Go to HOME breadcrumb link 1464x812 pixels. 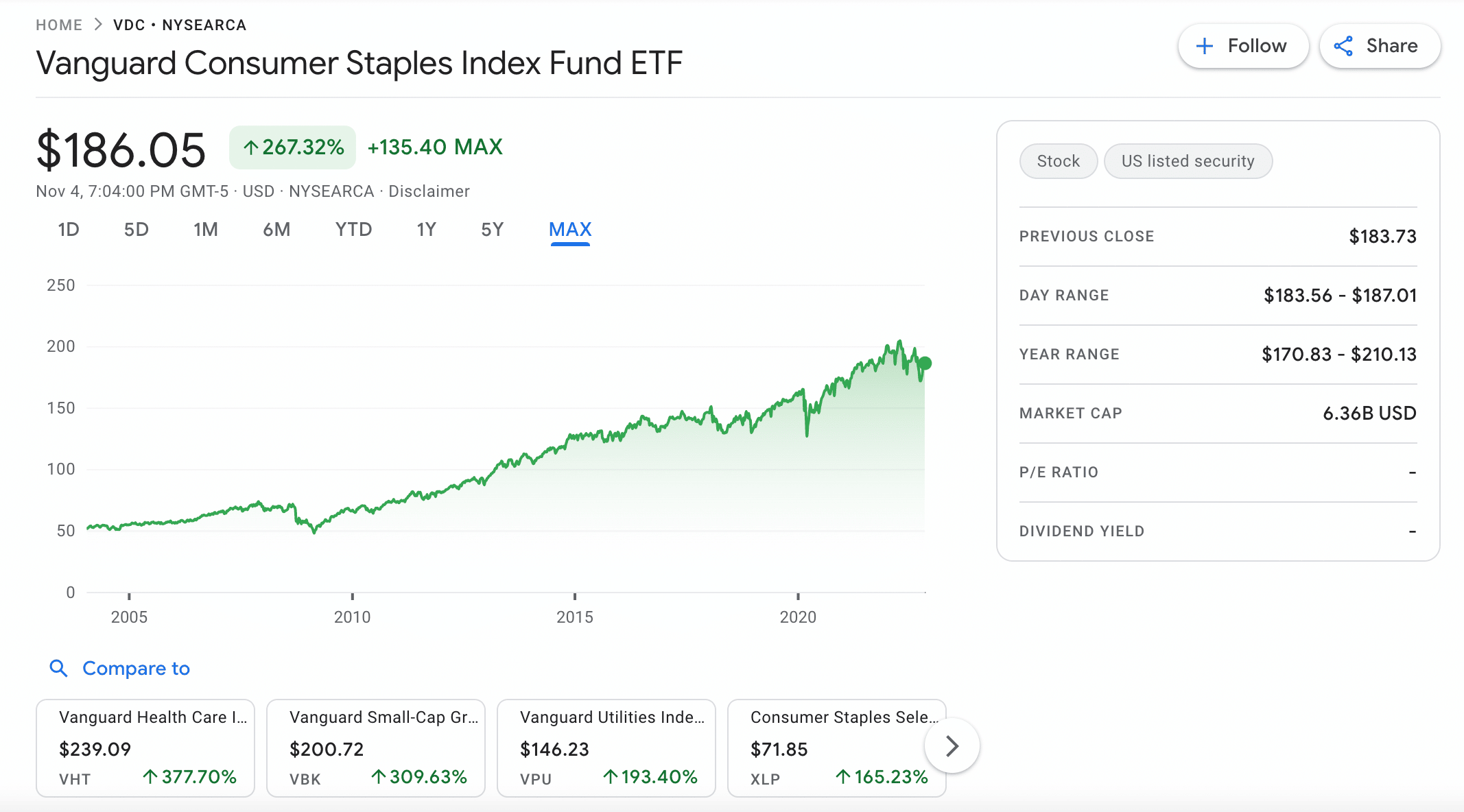click(59, 25)
